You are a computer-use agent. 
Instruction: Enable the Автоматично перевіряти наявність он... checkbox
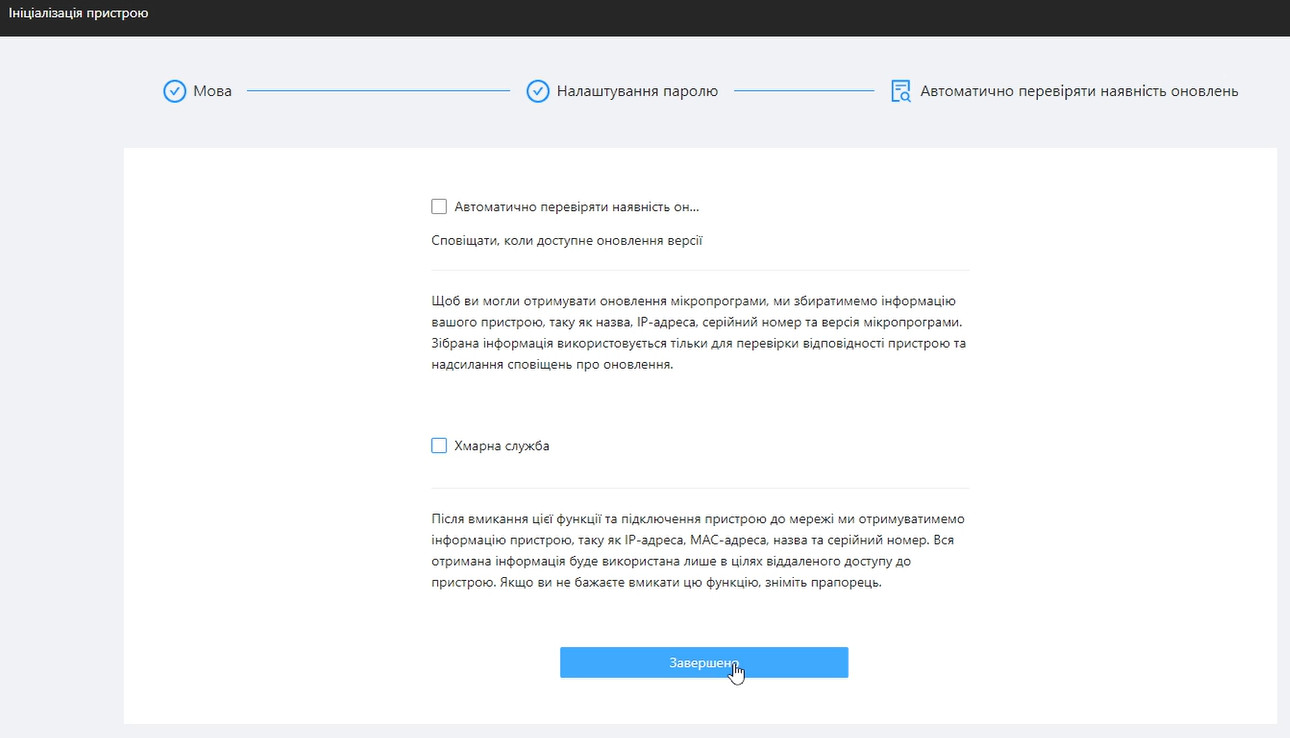click(x=439, y=207)
